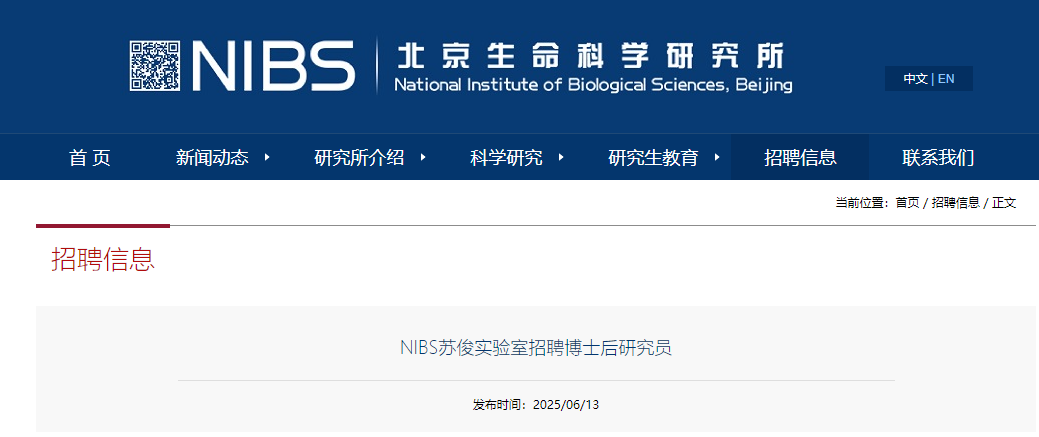Expand the 研究生教育 submenu arrow
The image size is (1039, 437).
click(x=717, y=157)
